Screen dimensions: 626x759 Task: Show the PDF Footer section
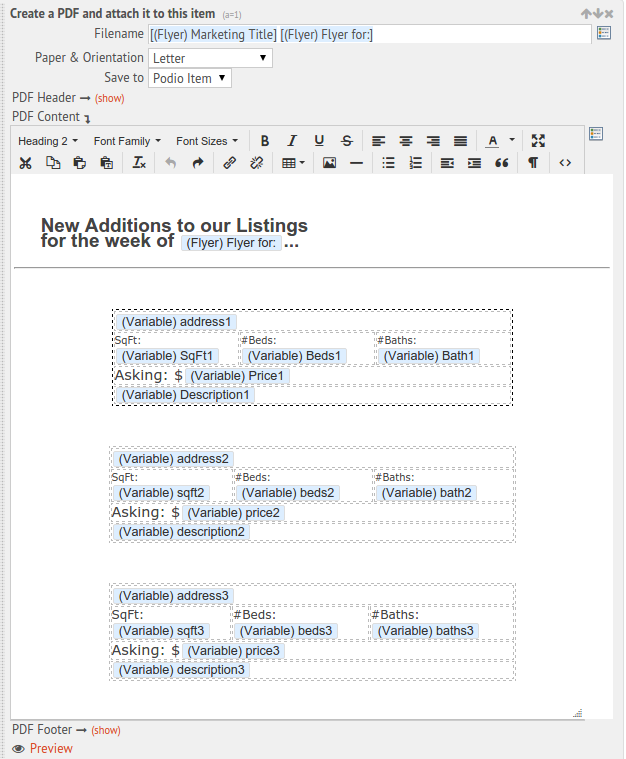point(106,730)
